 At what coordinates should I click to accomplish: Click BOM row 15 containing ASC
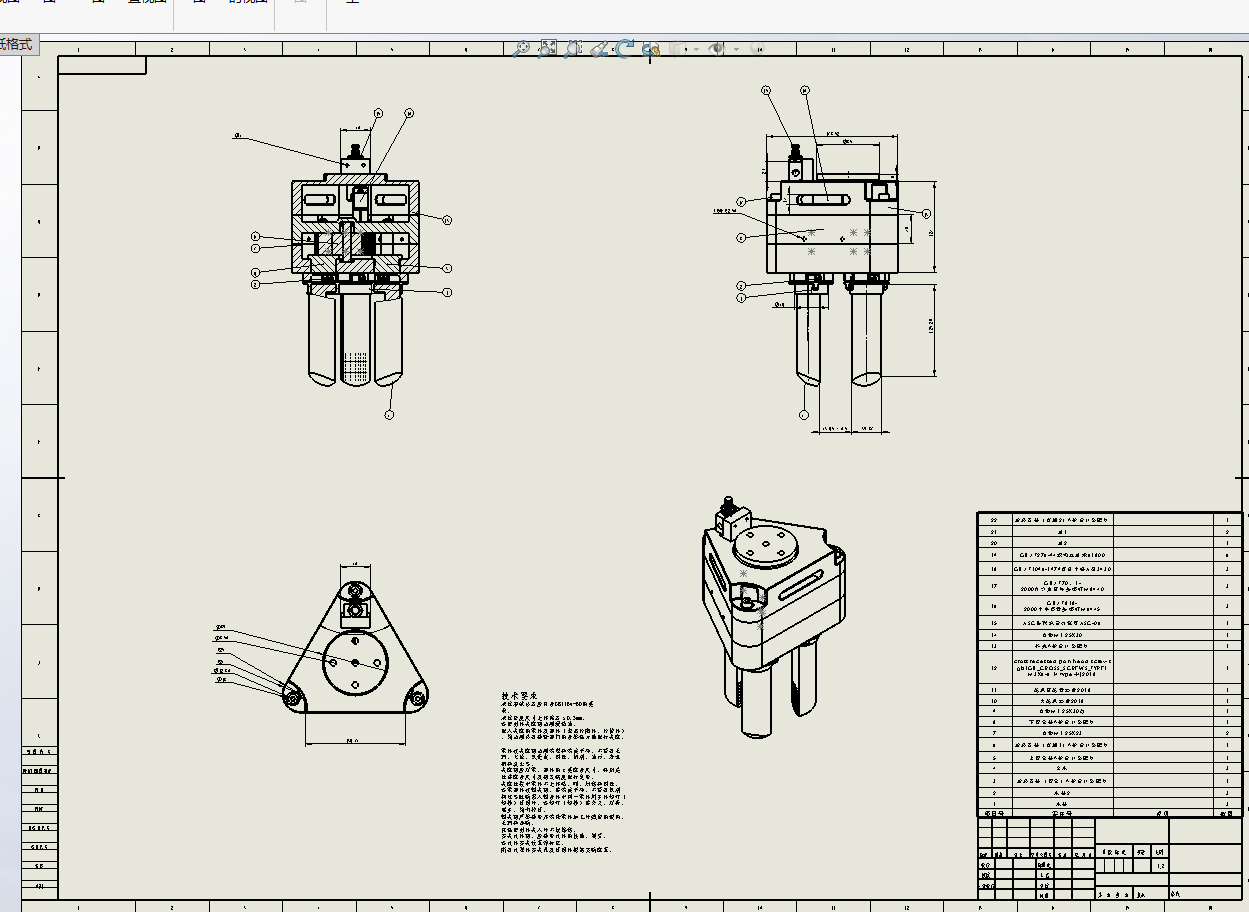coord(1110,622)
